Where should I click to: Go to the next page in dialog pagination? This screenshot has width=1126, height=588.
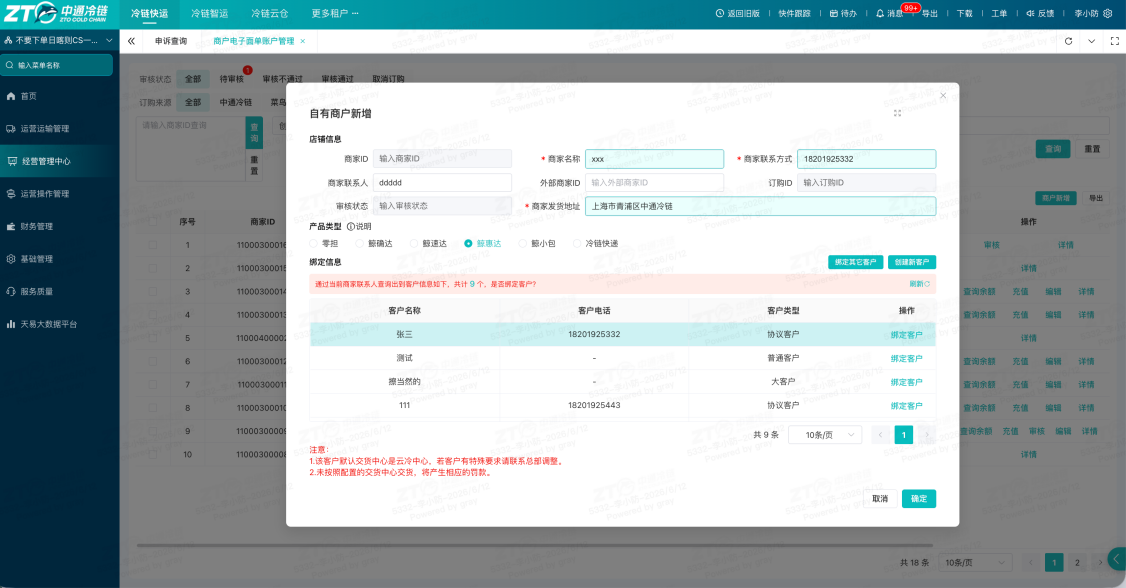(927, 434)
